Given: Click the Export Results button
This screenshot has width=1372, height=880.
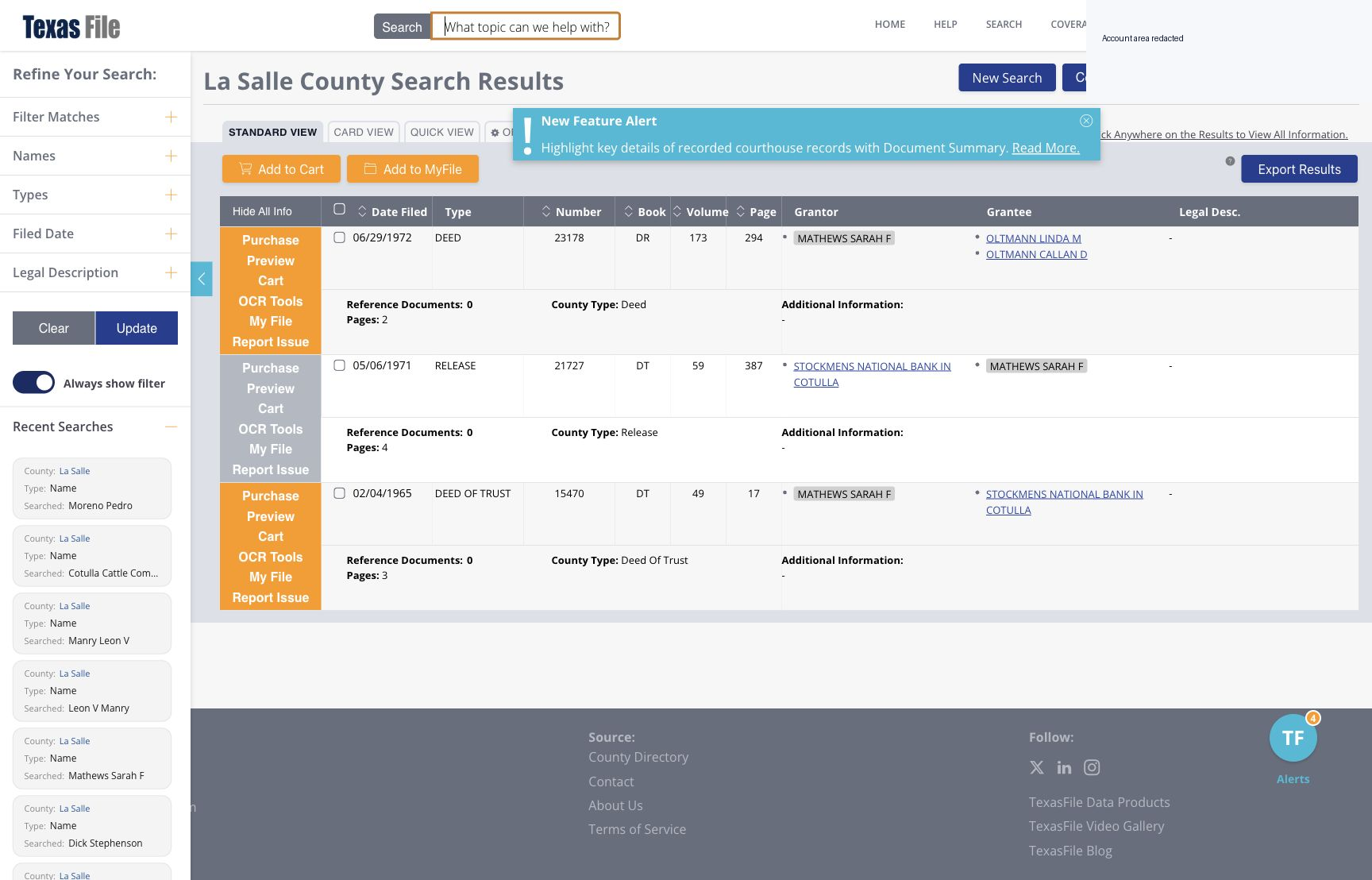Looking at the screenshot, I should click(1299, 169).
